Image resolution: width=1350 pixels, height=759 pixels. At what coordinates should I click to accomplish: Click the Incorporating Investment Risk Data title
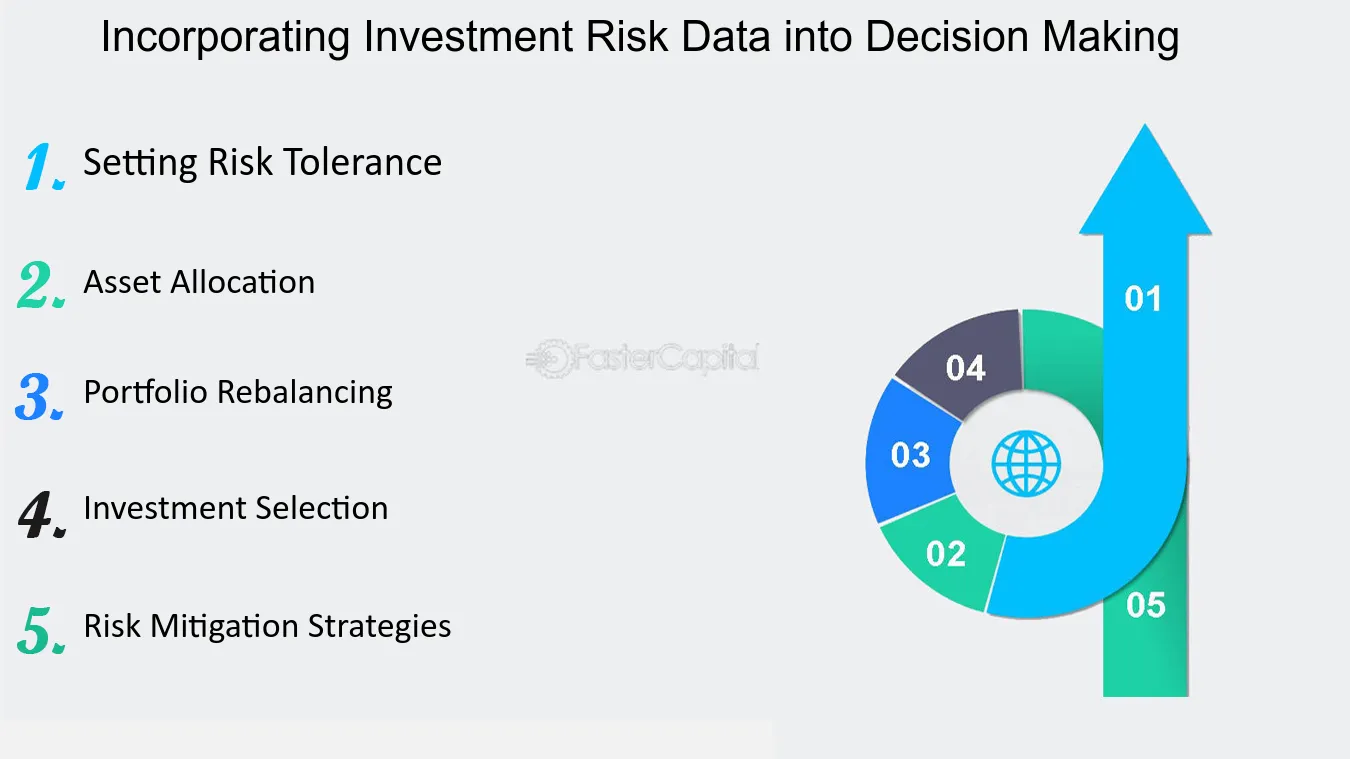point(640,38)
